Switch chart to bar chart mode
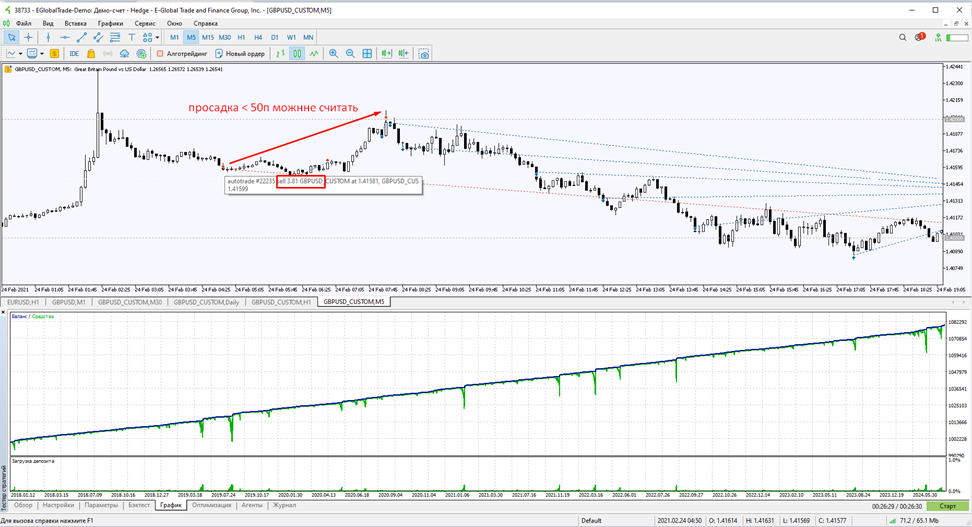The image size is (972, 527). (x=281, y=54)
